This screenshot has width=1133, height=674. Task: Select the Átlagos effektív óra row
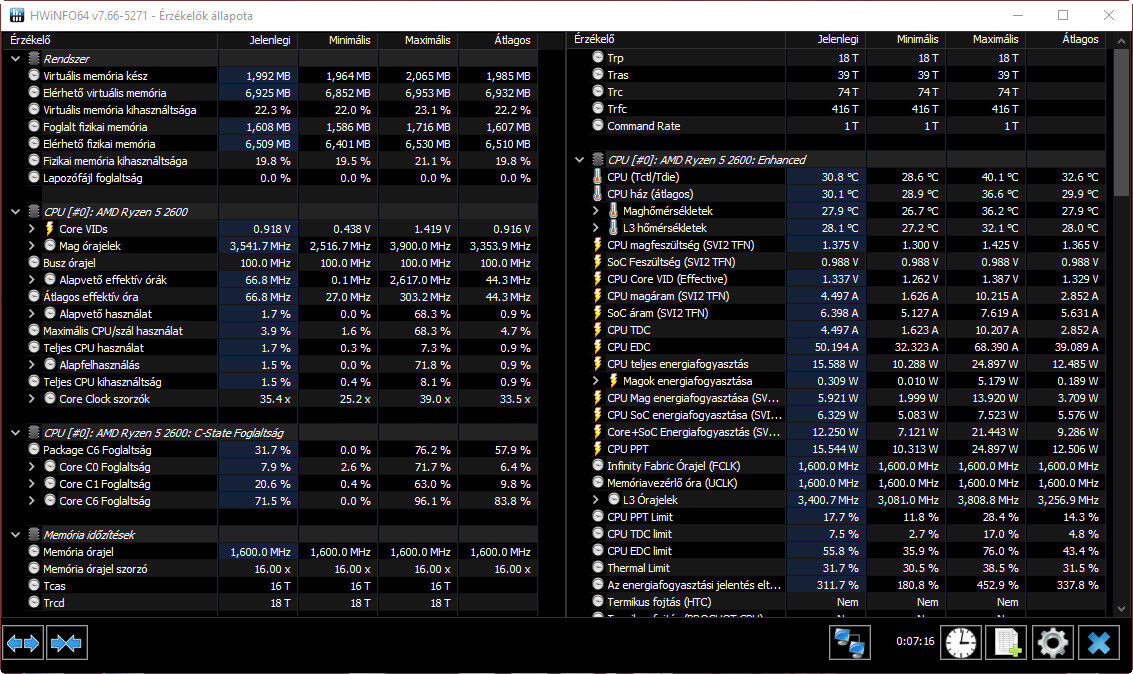(270, 296)
